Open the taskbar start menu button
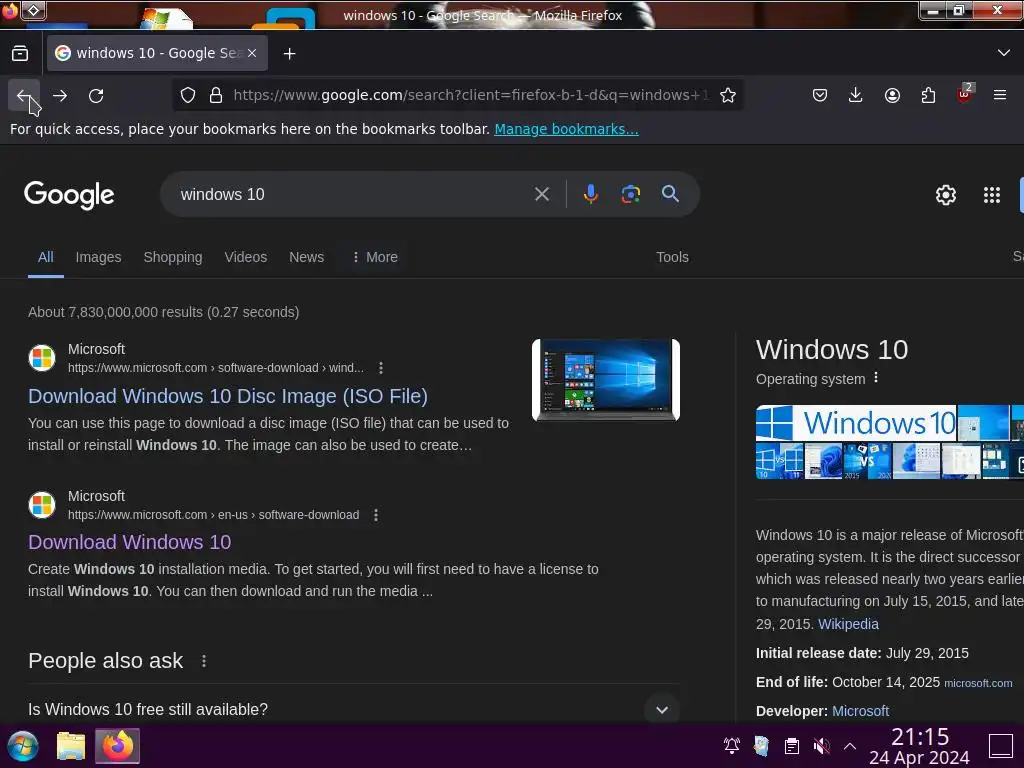The width and height of the screenshot is (1024, 768). click(24, 746)
